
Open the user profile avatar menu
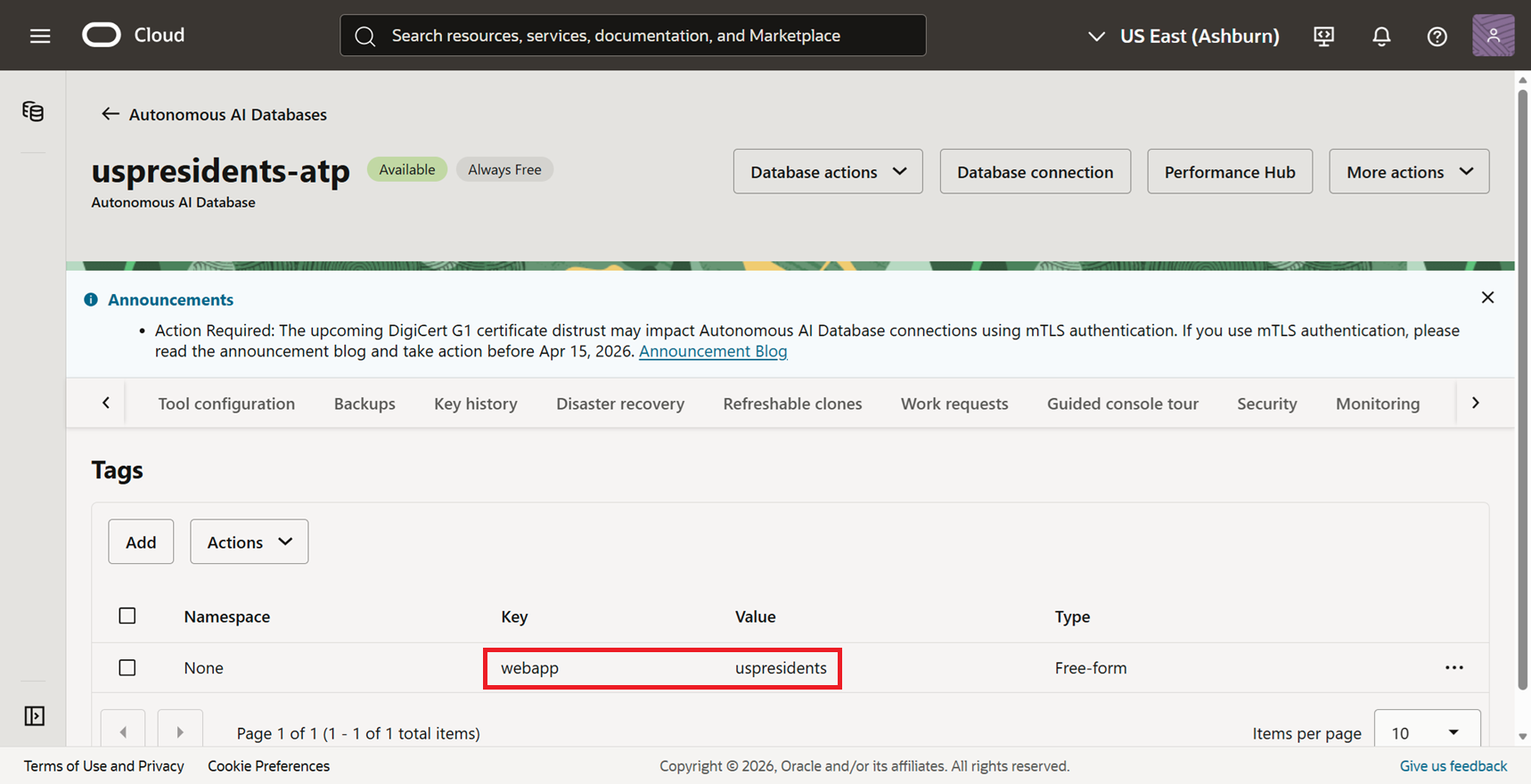[x=1493, y=36]
